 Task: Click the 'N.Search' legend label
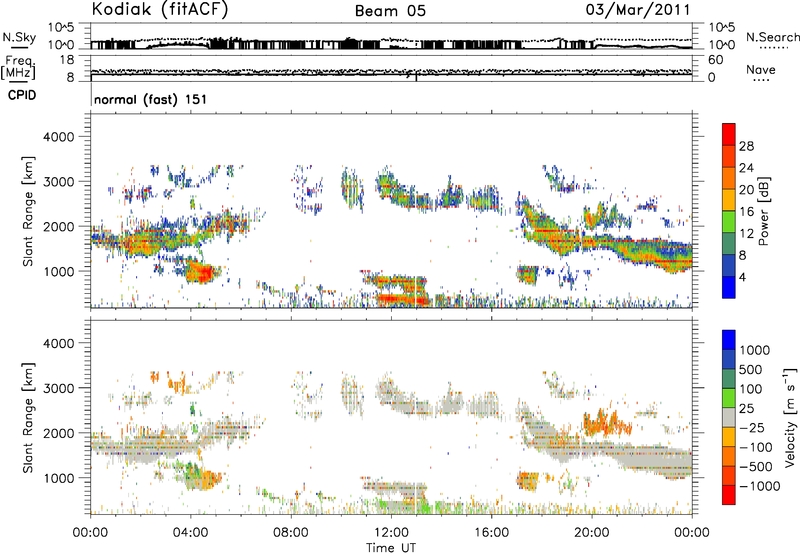(x=772, y=37)
